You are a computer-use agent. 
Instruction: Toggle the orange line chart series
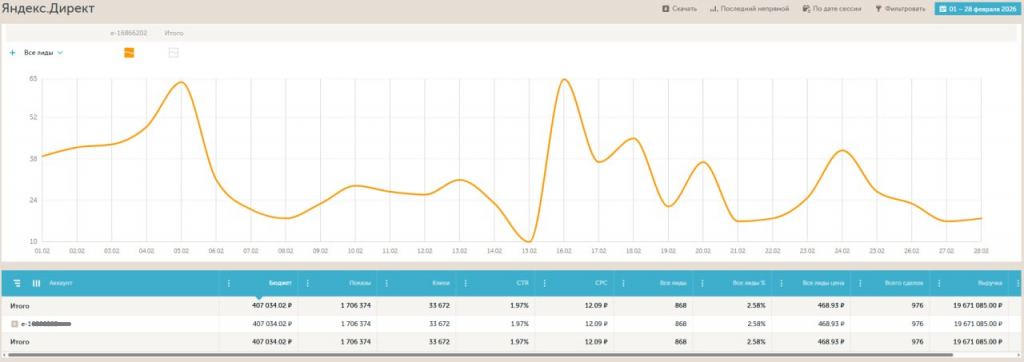[129, 53]
